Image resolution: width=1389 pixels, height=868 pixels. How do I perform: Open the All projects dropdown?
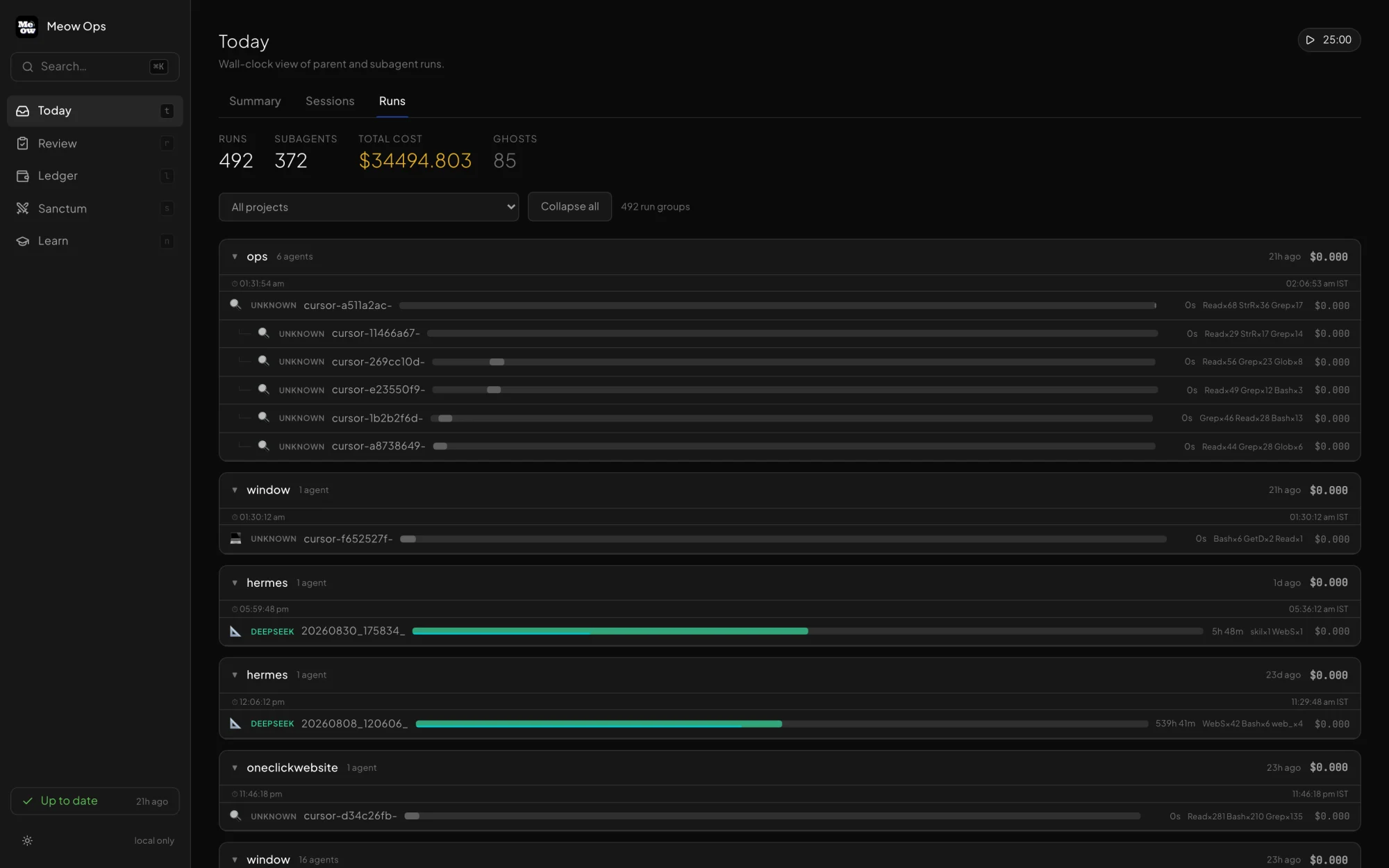[x=369, y=207]
